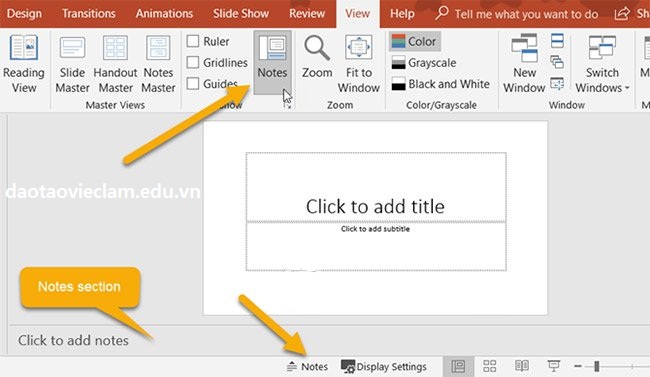Open Switch Windows dropdown

pos(602,64)
